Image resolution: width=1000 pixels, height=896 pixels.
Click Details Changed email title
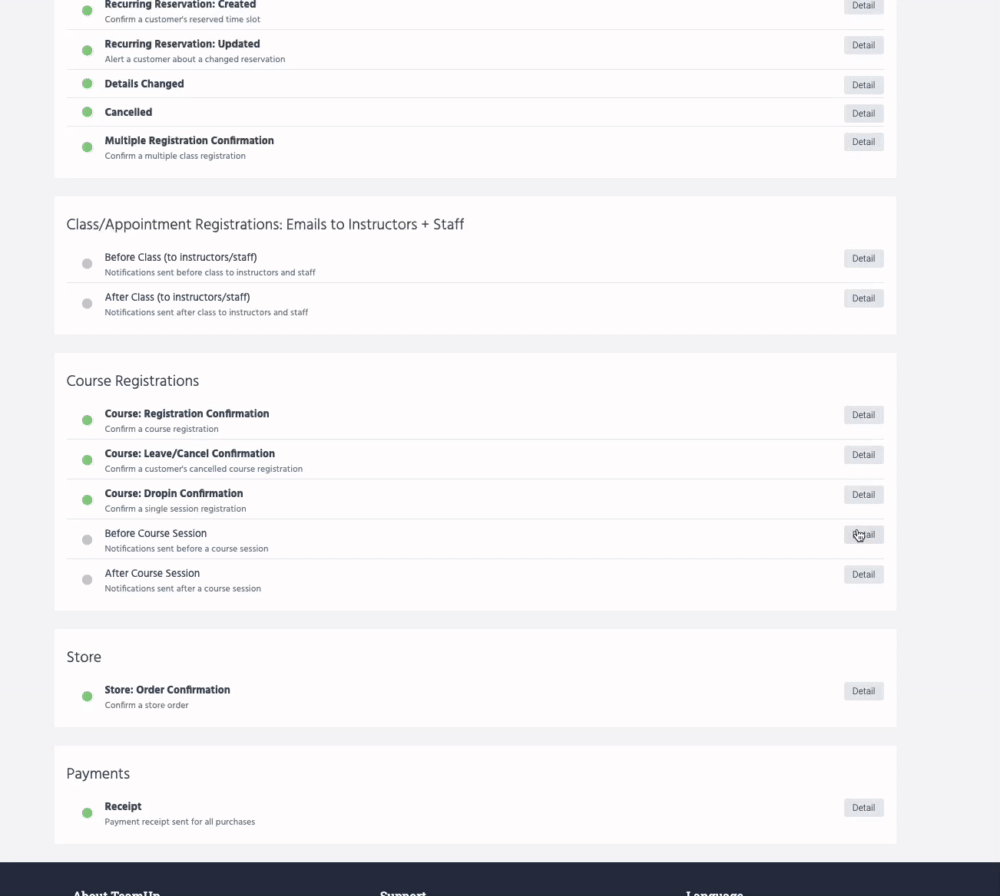(x=144, y=84)
